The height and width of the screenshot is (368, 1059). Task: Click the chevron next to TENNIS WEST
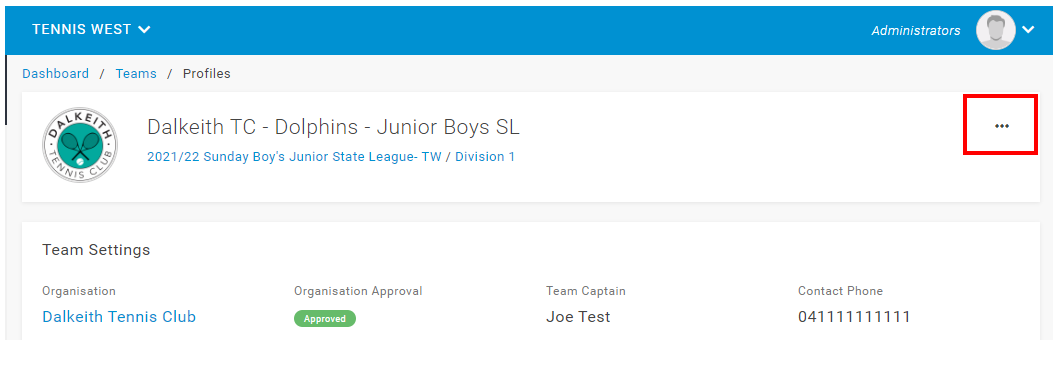(x=144, y=30)
